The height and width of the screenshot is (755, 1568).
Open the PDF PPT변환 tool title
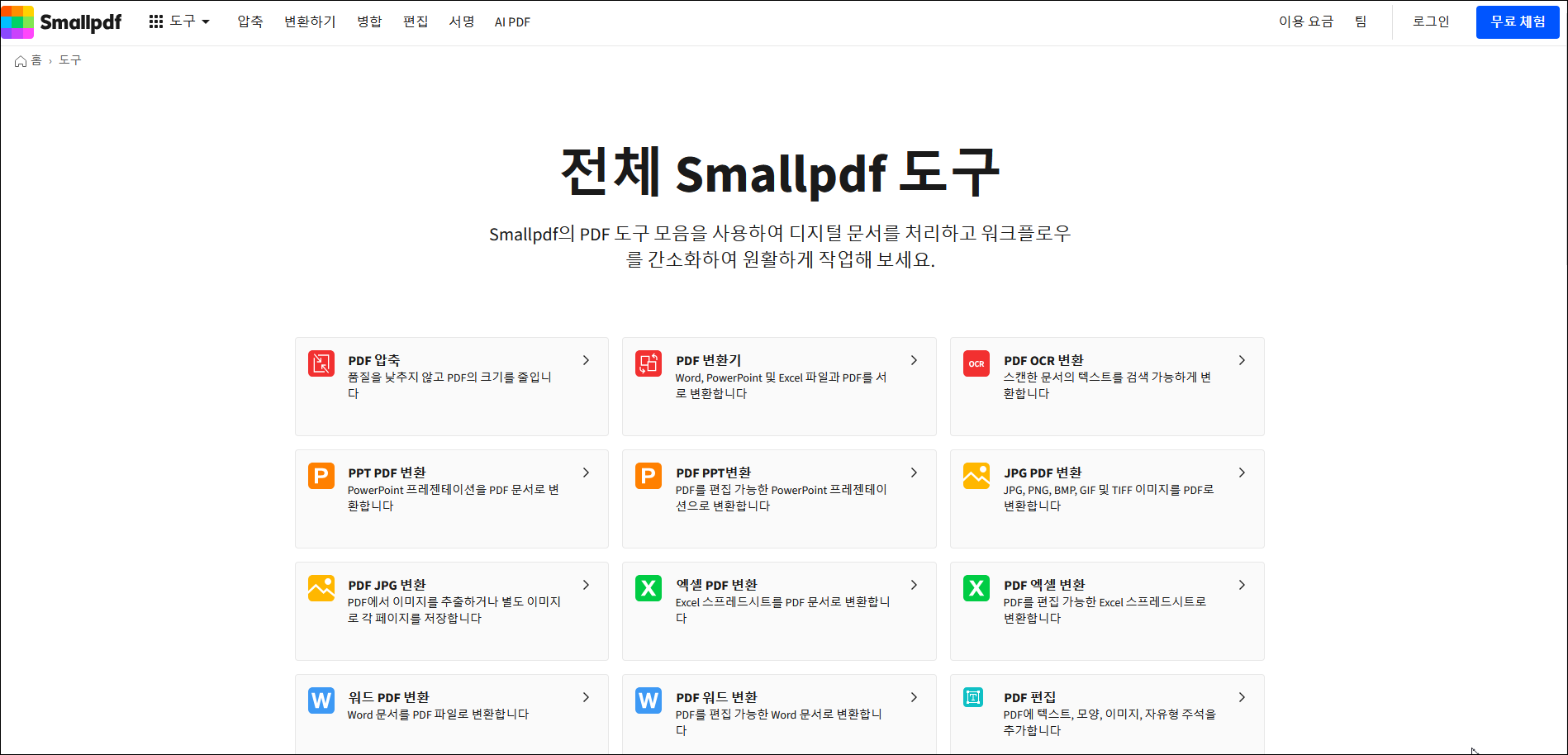[713, 472]
